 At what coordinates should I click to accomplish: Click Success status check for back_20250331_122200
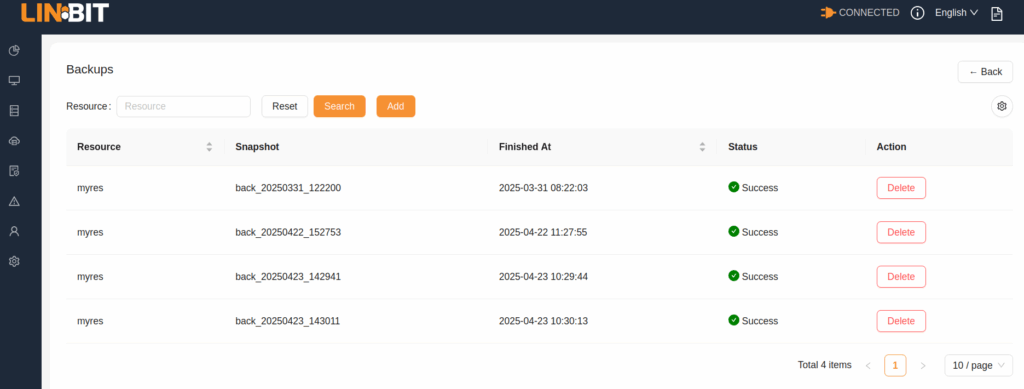(x=733, y=187)
